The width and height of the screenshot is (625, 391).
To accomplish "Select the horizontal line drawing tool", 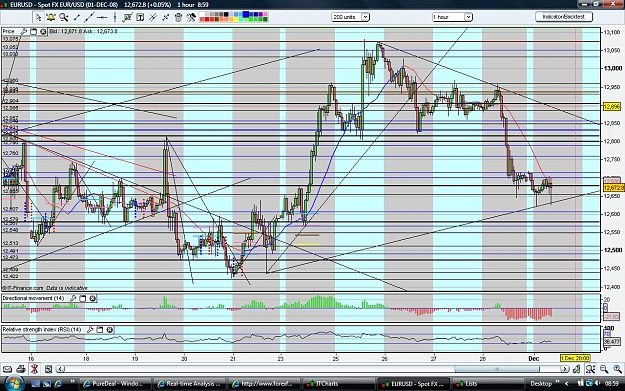I will coord(102,17).
